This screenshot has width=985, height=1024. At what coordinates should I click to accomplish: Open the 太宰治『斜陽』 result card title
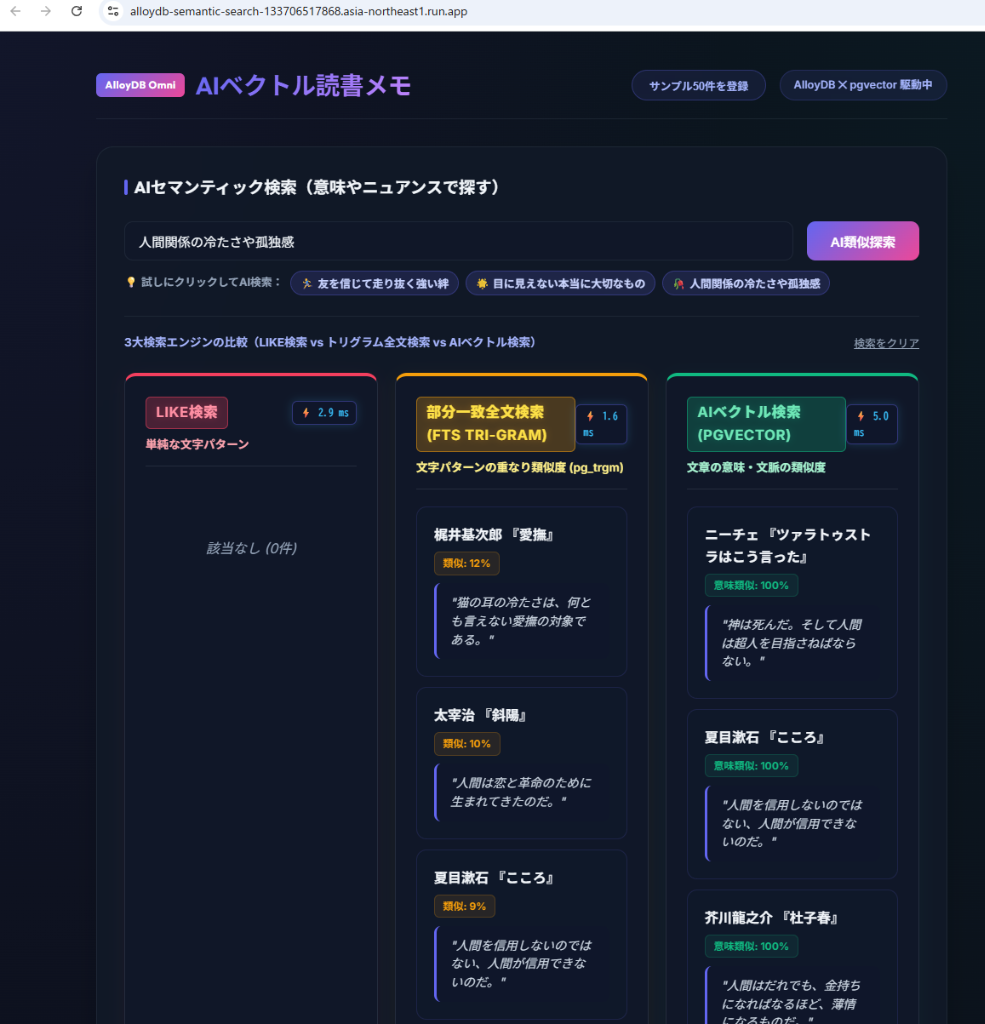click(x=481, y=715)
